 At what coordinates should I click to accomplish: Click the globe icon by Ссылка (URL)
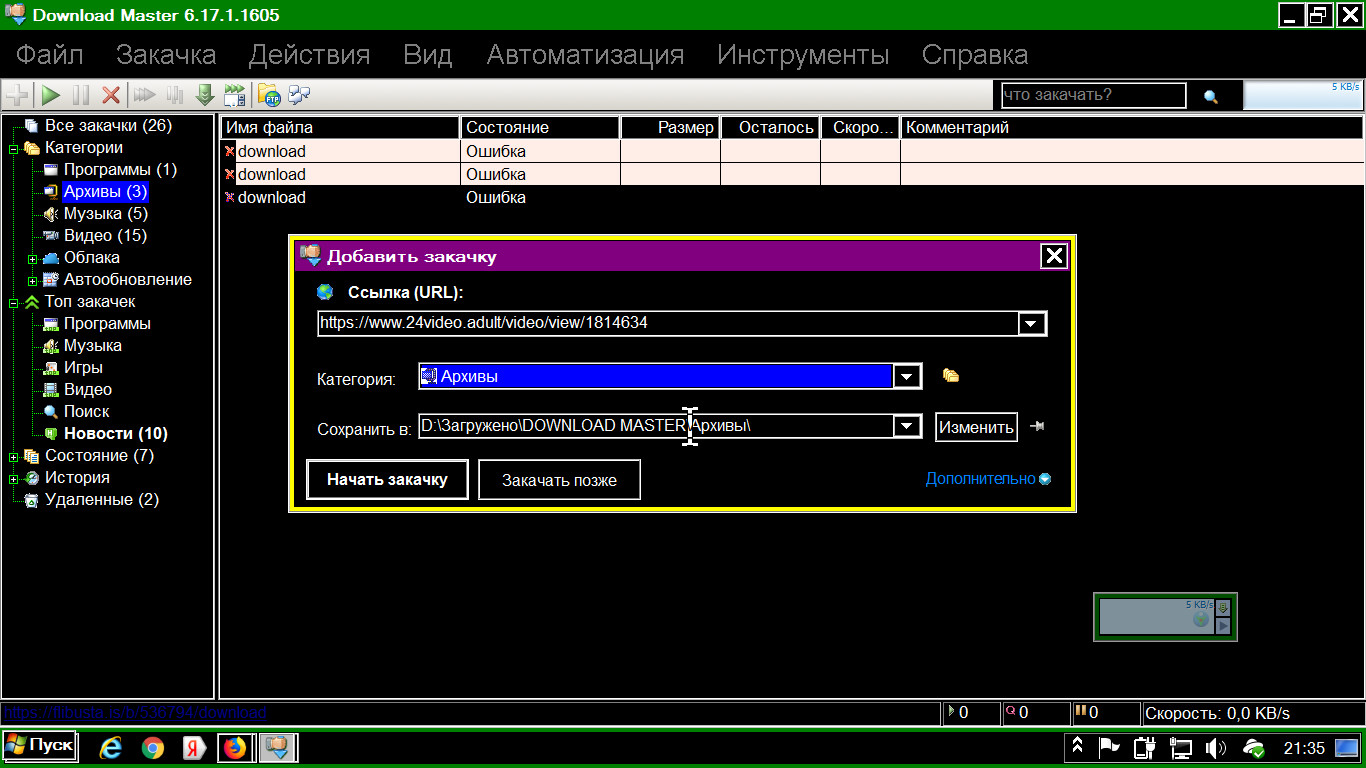click(325, 292)
